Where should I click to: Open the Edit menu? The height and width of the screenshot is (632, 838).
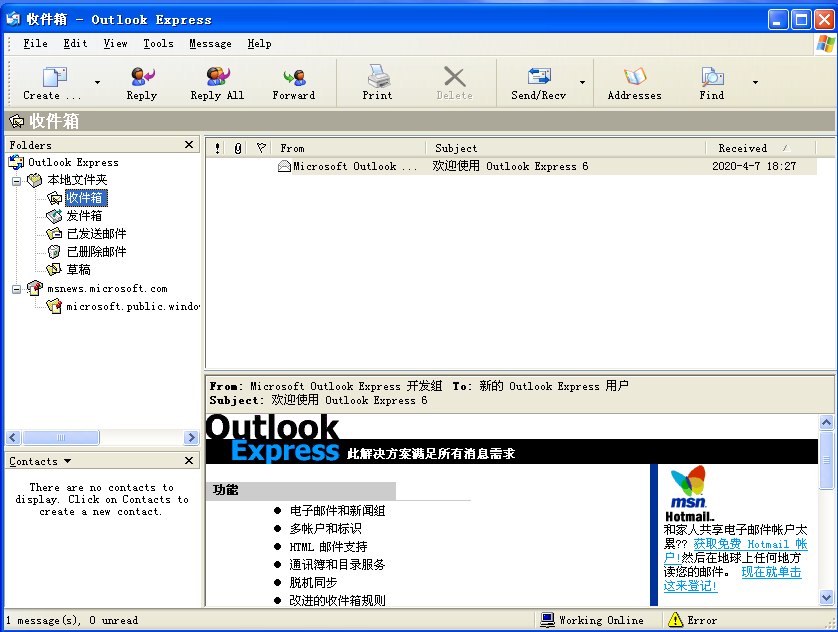75,44
